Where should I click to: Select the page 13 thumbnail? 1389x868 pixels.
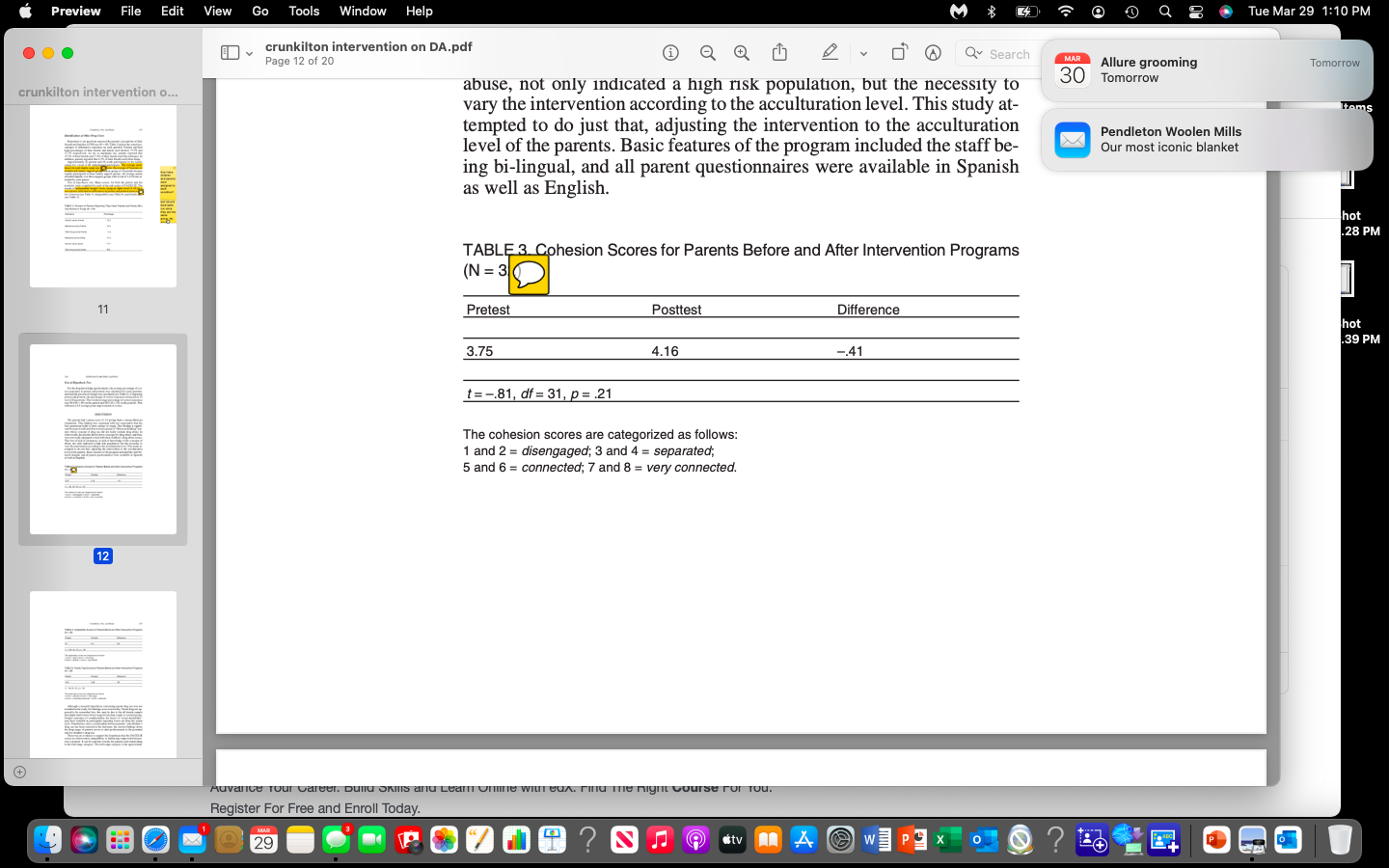pos(102,675)
